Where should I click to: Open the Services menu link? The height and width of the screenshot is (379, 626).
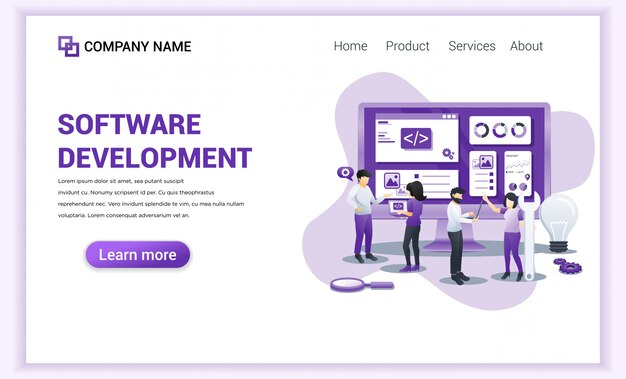(471, 46)
